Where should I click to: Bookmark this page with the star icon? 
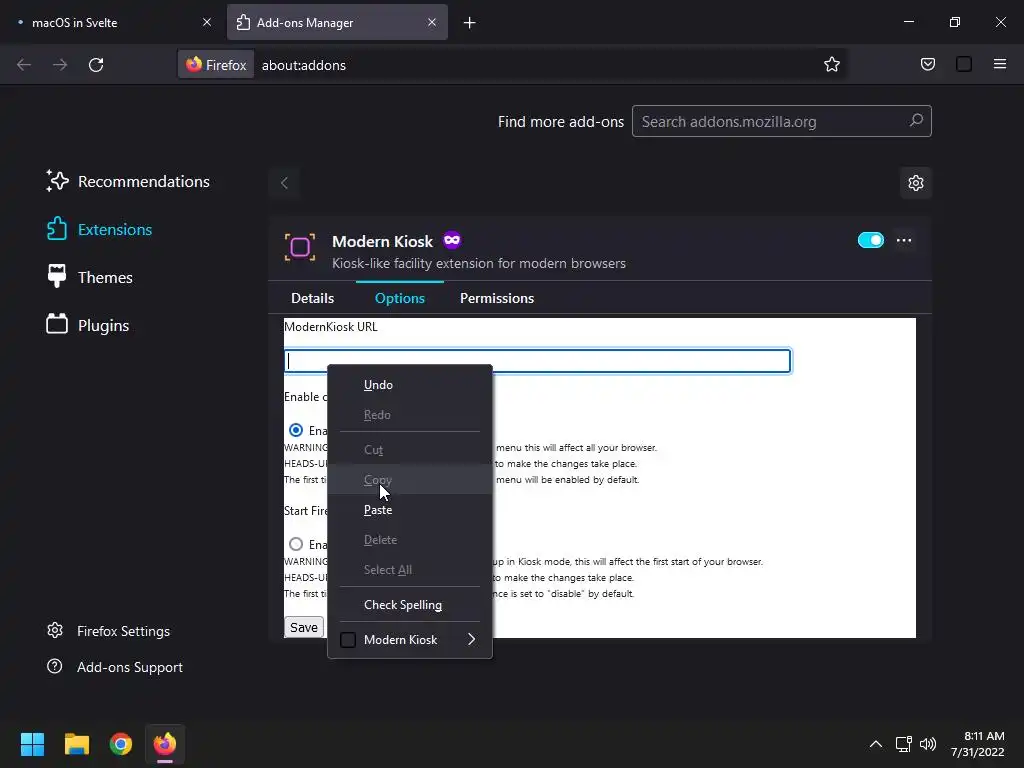click(831, 65)
